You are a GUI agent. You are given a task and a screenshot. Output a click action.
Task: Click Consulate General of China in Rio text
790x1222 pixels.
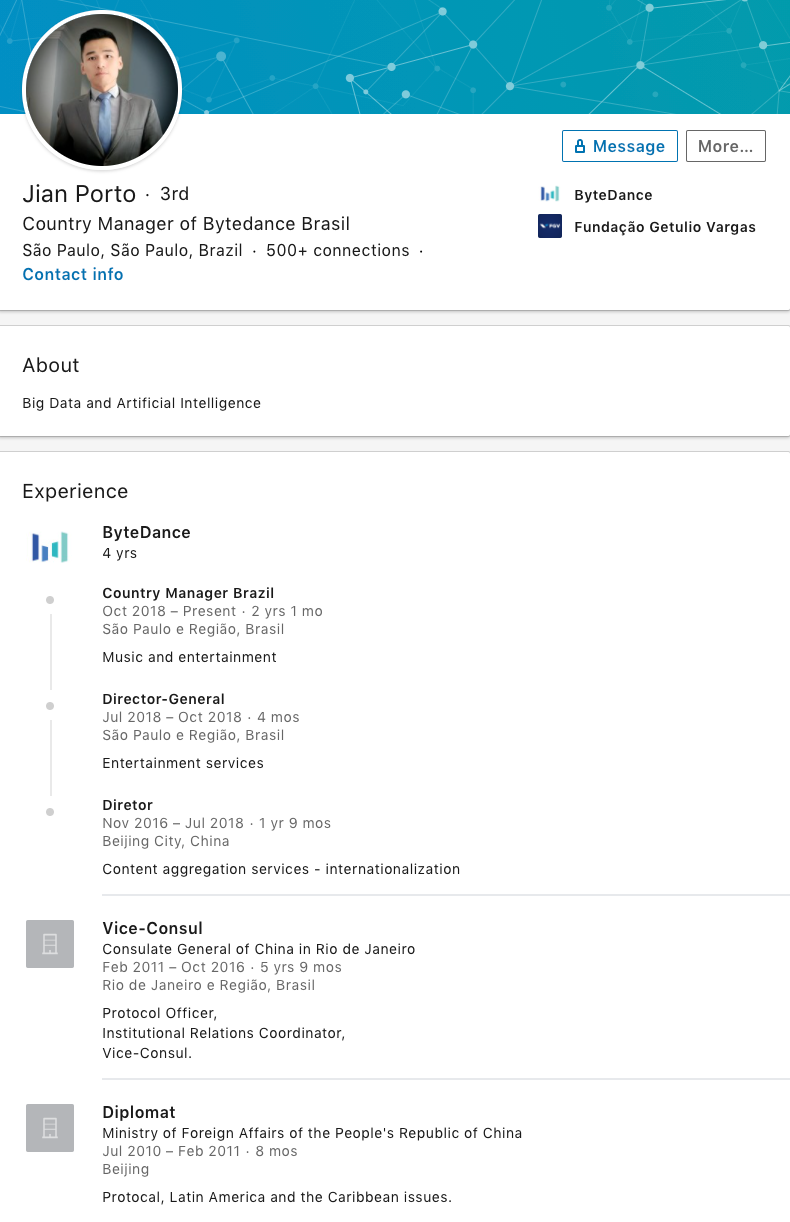[x=259, y=949]
